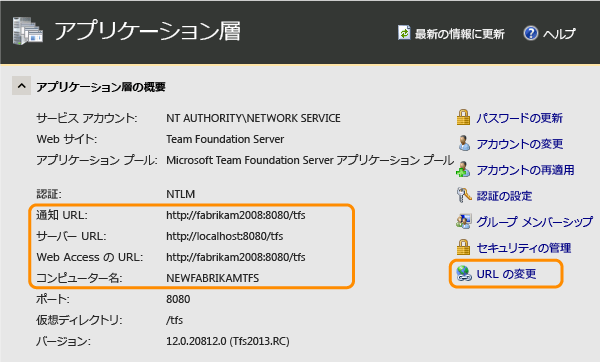600x362 pixels.
Task: Select the computer name NEWFABRIKAMTFS
Action: click(x=213, y=278)
